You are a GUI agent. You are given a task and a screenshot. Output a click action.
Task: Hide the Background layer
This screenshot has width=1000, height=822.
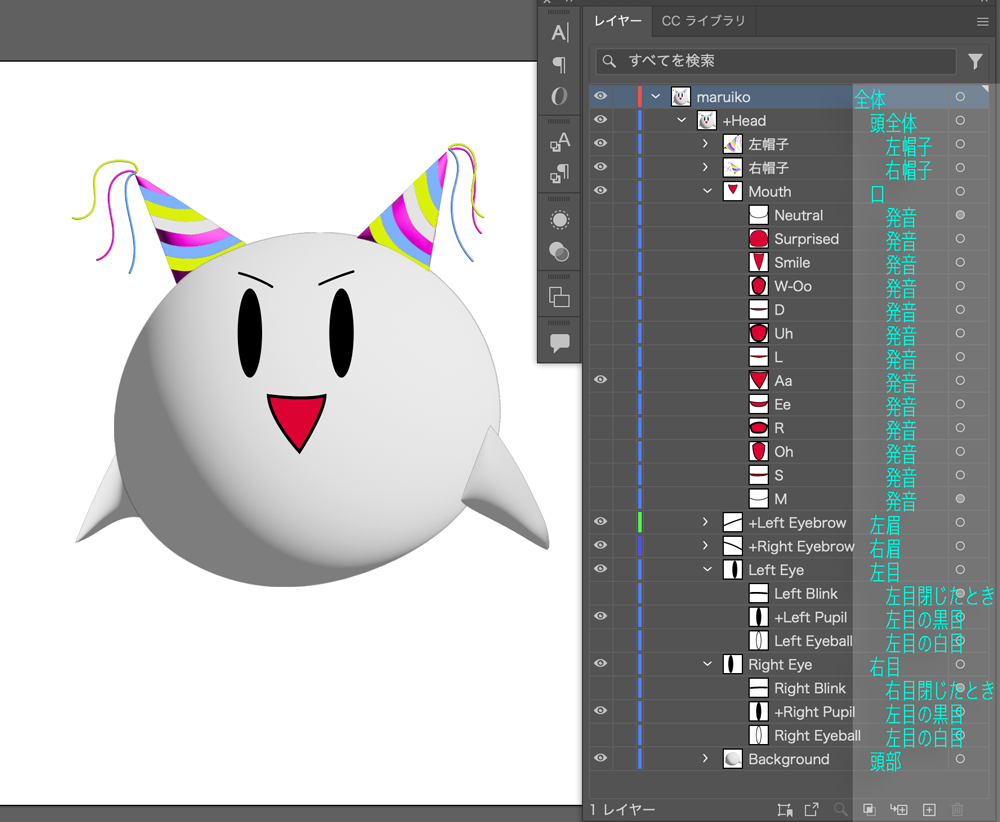tap(600, 759)
